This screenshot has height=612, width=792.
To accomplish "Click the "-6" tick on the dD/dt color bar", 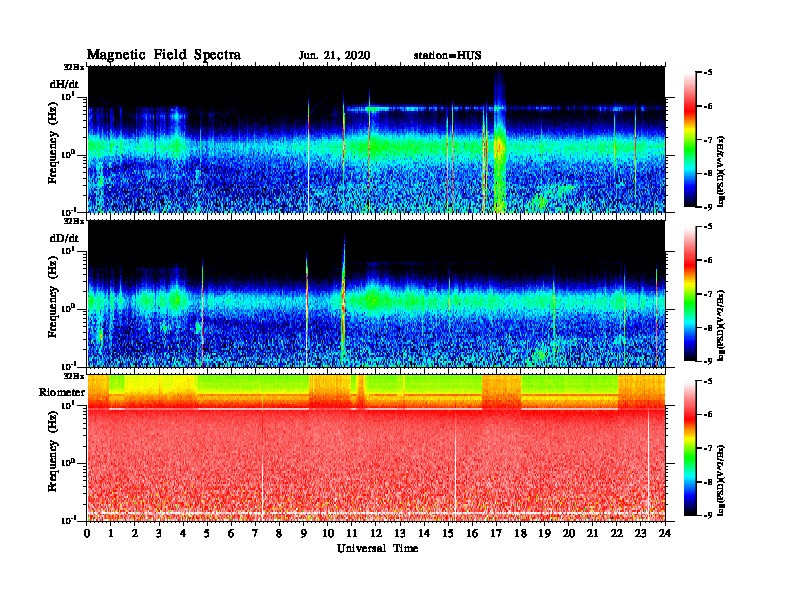I will tap(708, 260).
